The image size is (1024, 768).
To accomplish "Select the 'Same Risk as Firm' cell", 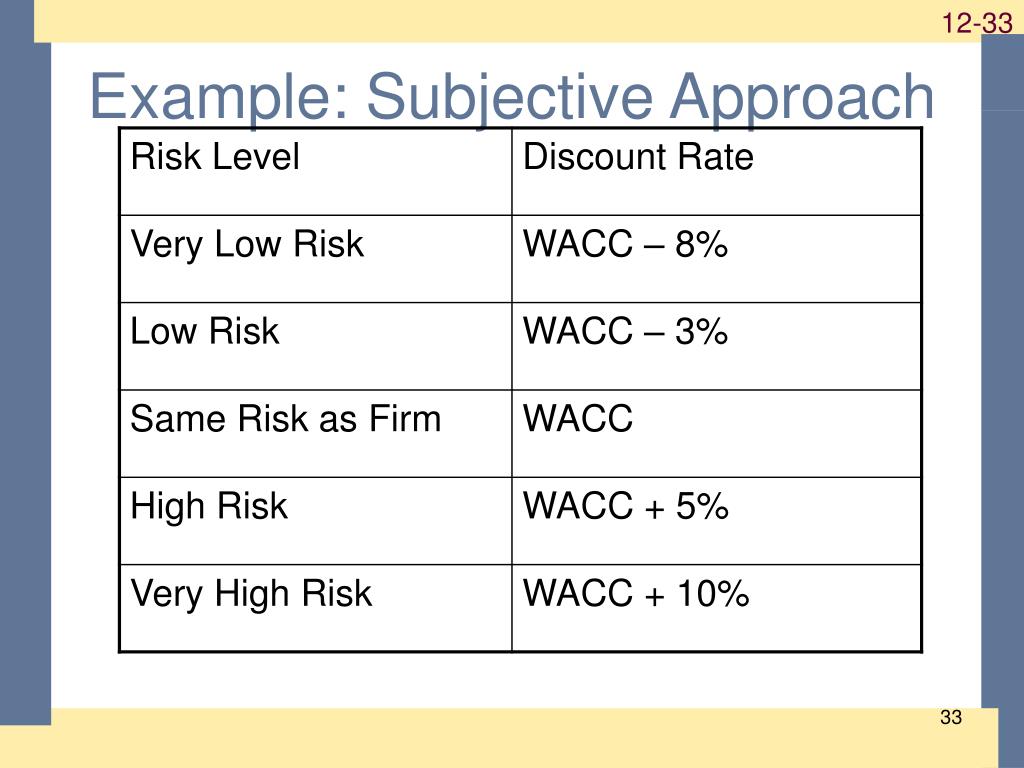I will 315,434.
